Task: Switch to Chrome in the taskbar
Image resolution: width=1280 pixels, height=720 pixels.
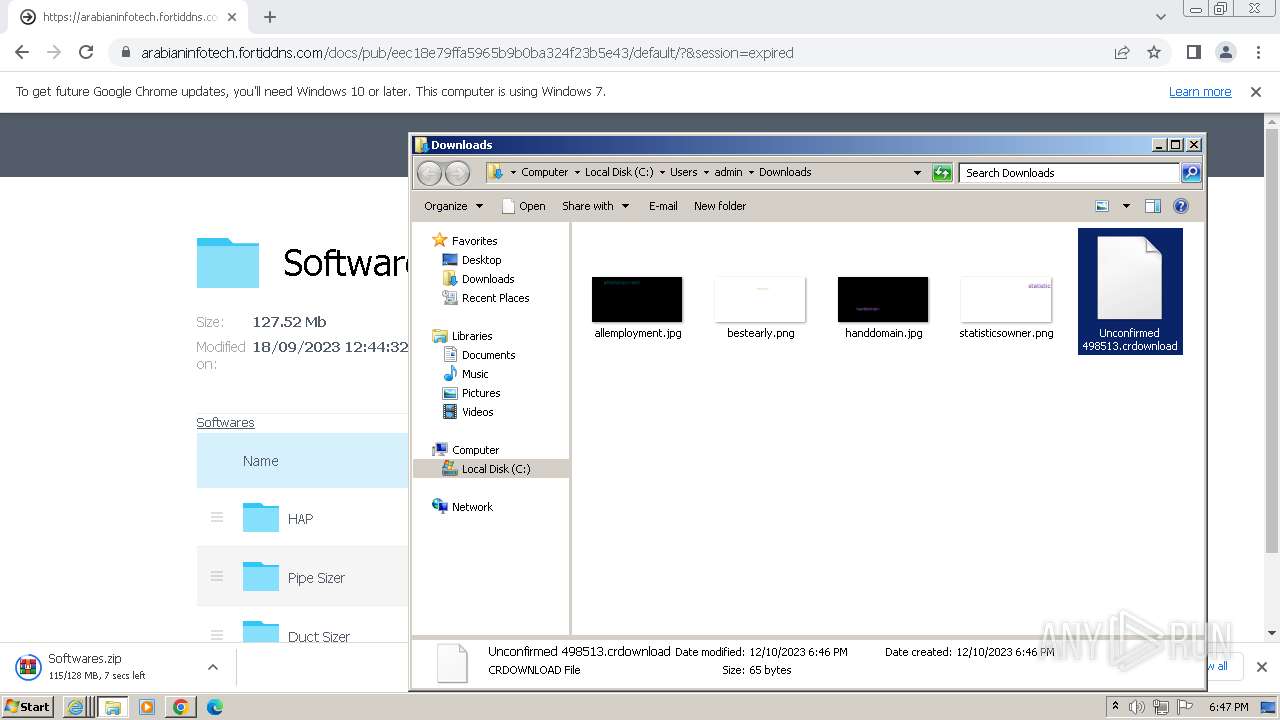Action: click(x=180, y=707)
